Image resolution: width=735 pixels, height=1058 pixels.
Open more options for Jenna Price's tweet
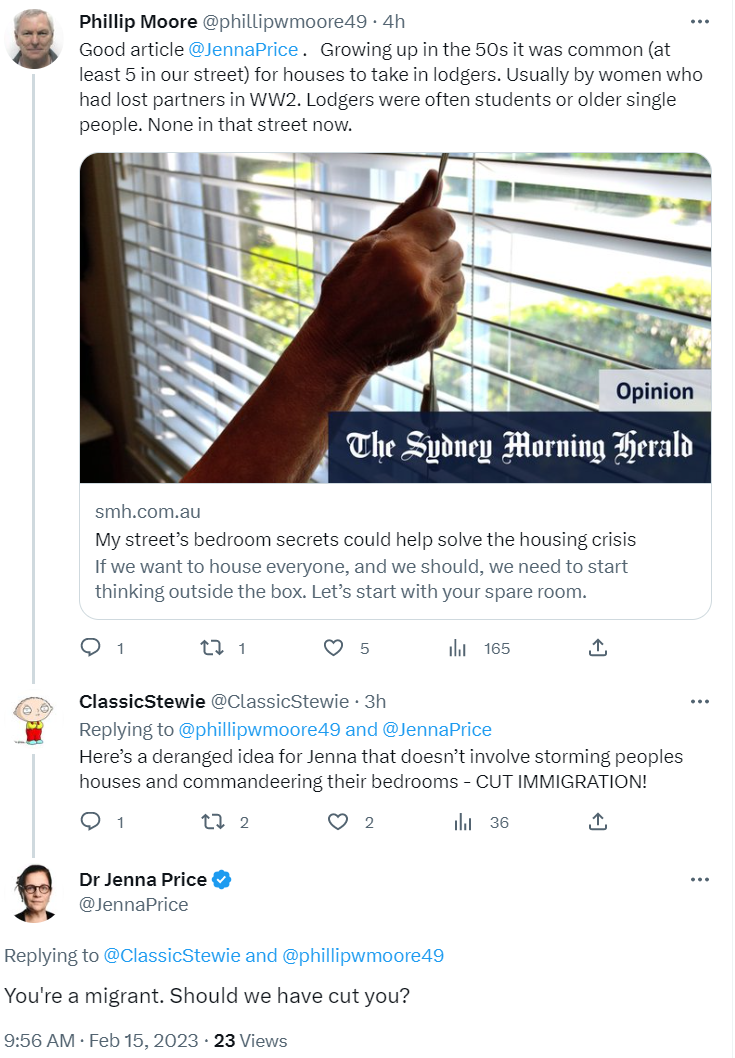pos(700,880)
